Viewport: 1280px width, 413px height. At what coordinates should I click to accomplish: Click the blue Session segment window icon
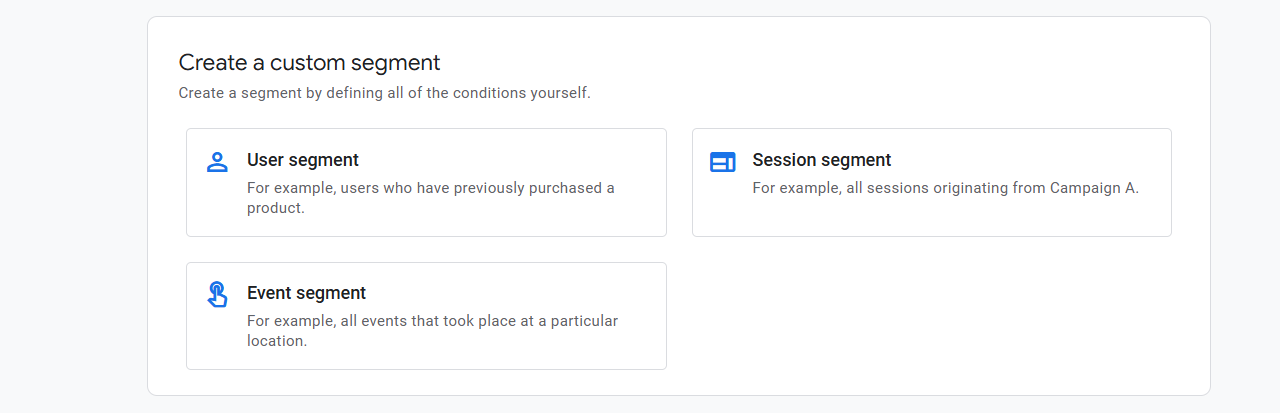click(x=722, y=162)
